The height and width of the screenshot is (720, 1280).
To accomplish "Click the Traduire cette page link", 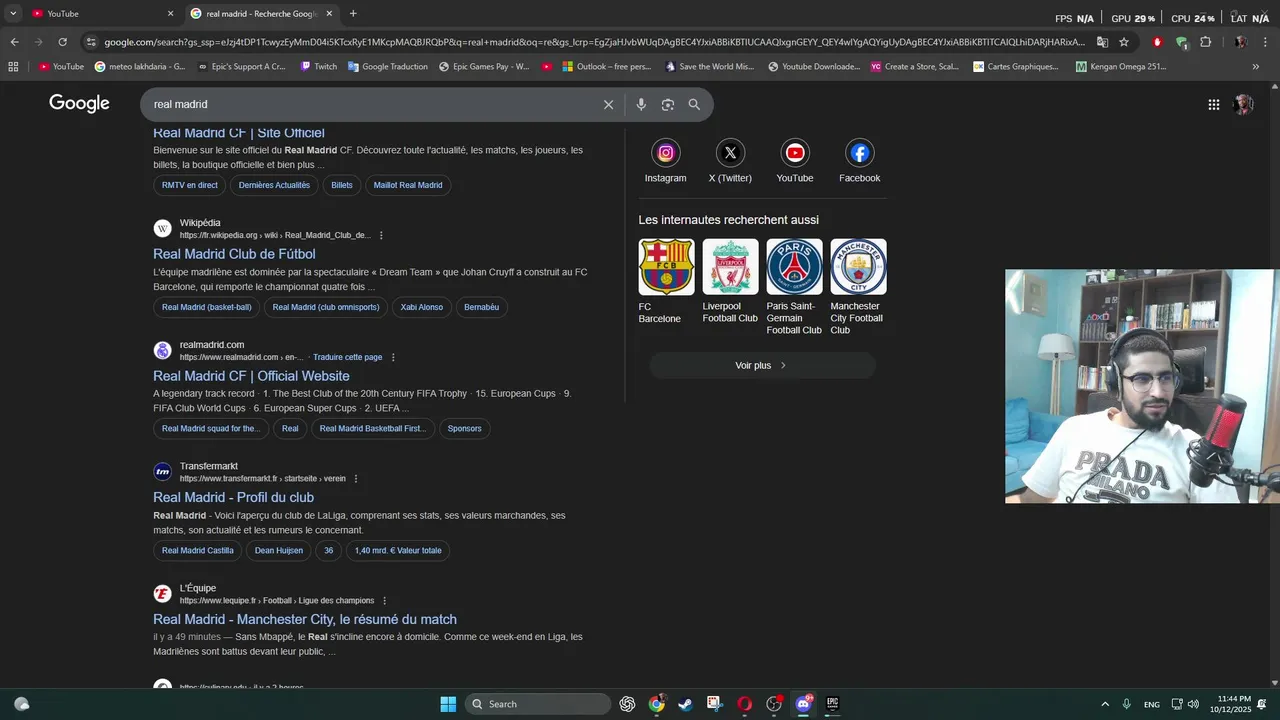I will tap(347, 357).
